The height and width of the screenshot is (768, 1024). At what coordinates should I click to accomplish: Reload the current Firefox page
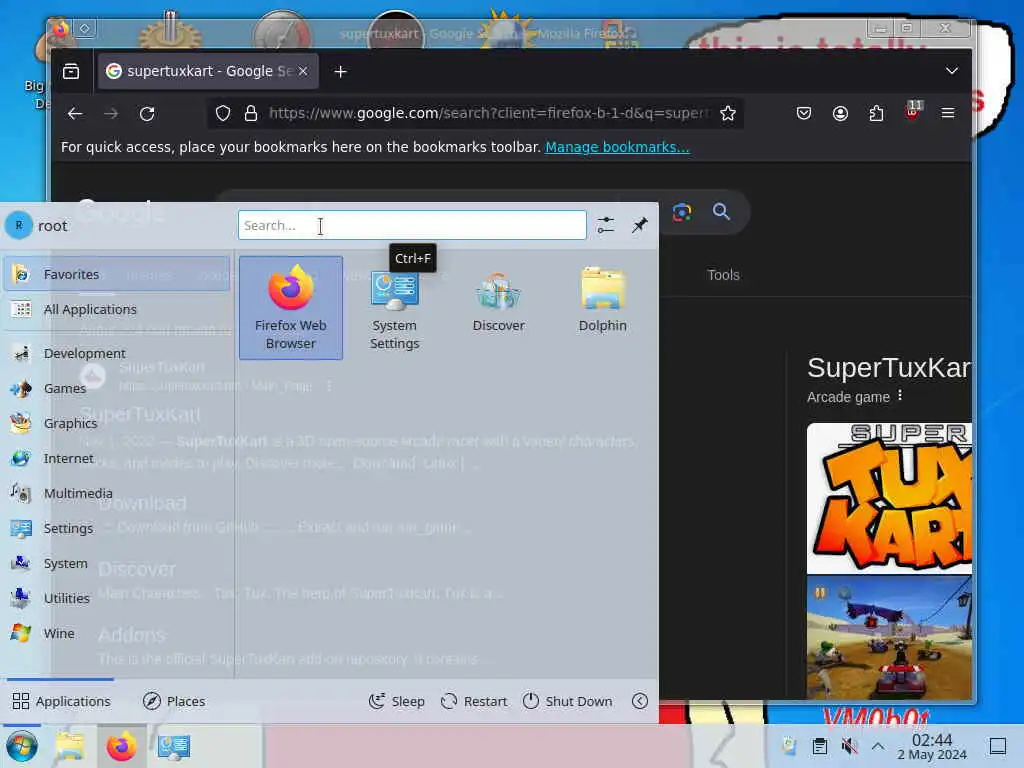click(x=147, y=114)
